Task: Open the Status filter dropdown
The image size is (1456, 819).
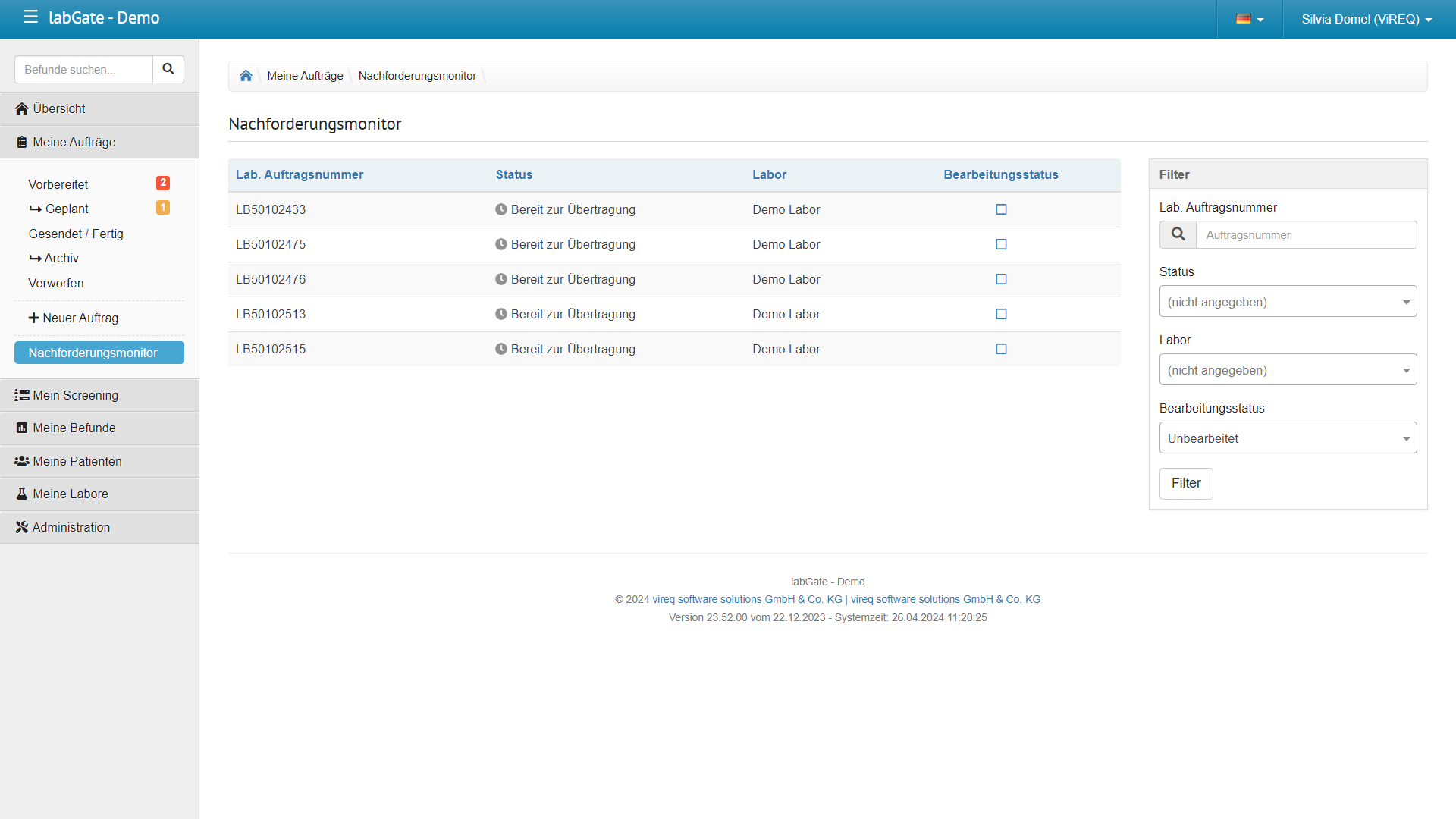Action: pyautogui.click(x=1287, y=302)
